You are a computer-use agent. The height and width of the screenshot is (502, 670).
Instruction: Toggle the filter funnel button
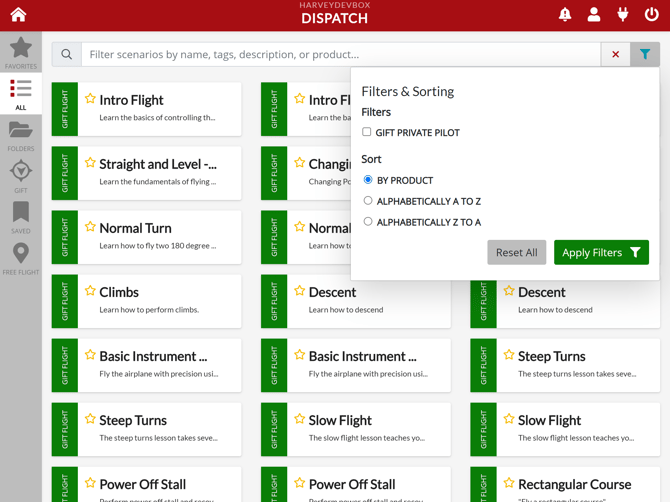pyautogui.click(x=645, y=54)
